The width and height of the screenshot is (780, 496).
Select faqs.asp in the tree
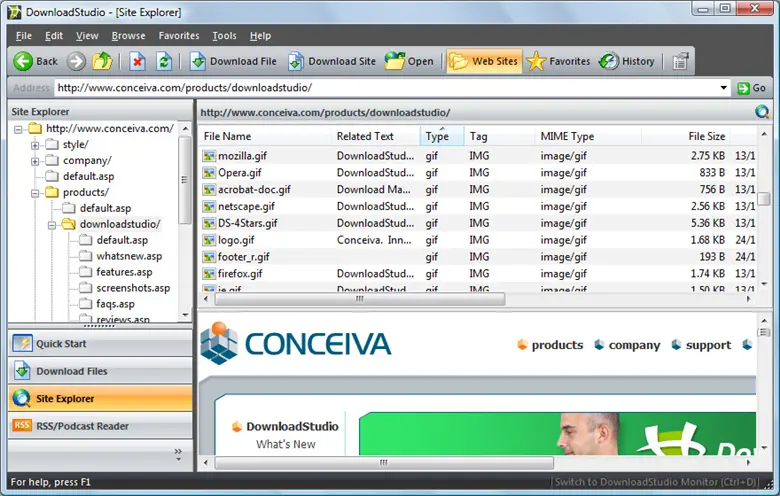coord(115,304)
